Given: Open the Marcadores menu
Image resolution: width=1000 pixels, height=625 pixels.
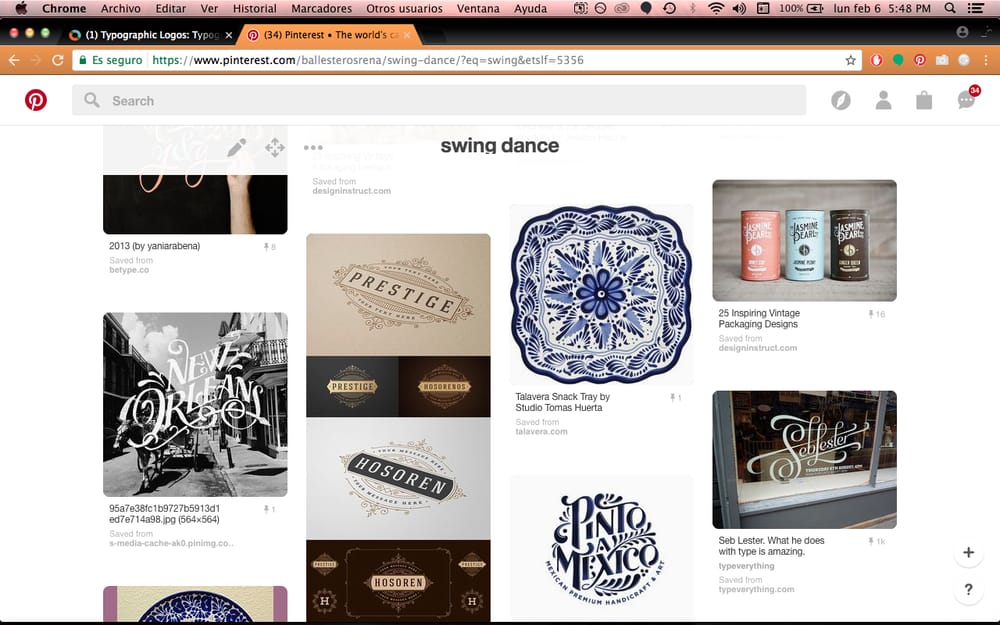Looking at the screenshot, I should tap(321, 8).
